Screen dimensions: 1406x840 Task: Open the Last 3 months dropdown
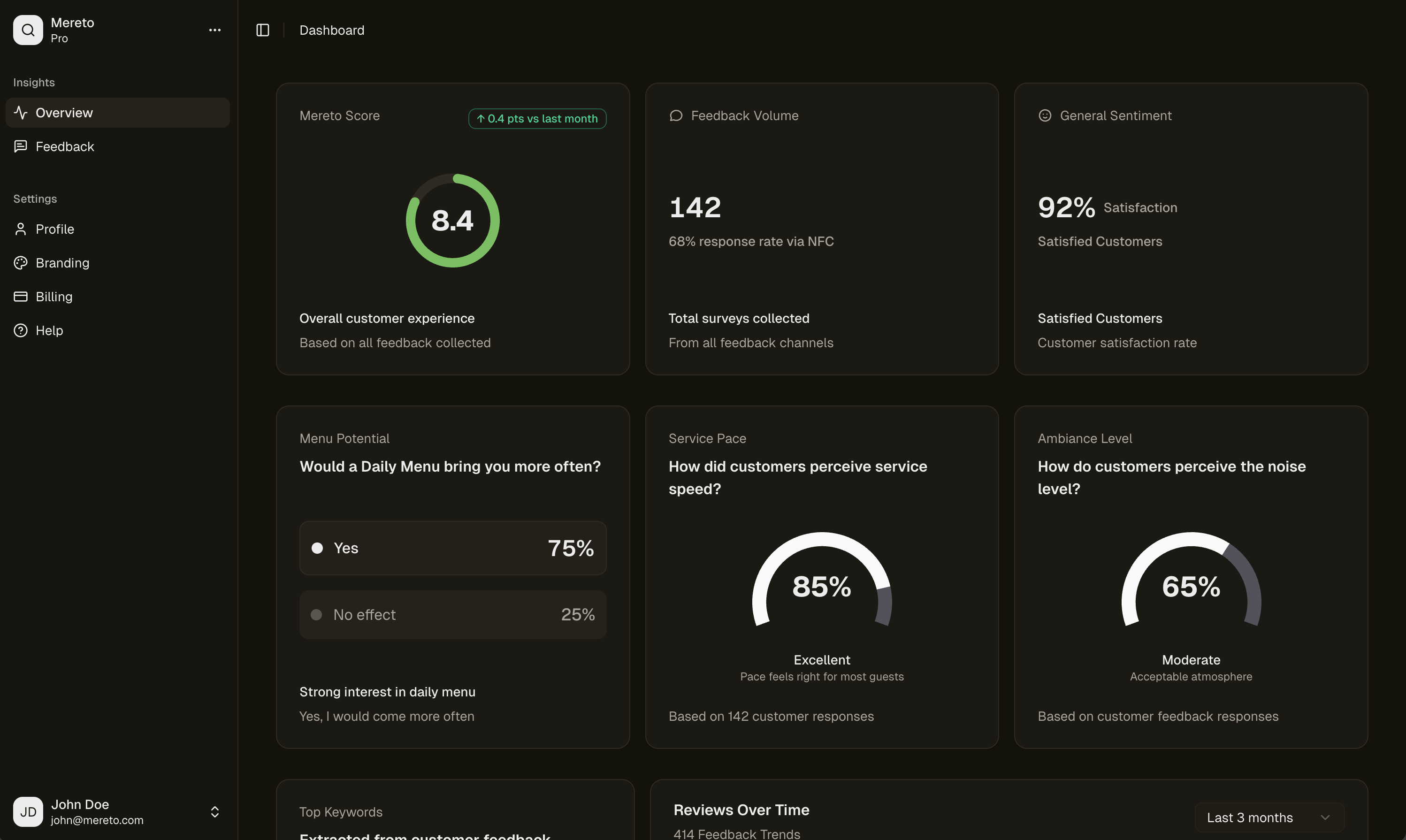(x=1268, y=817)
